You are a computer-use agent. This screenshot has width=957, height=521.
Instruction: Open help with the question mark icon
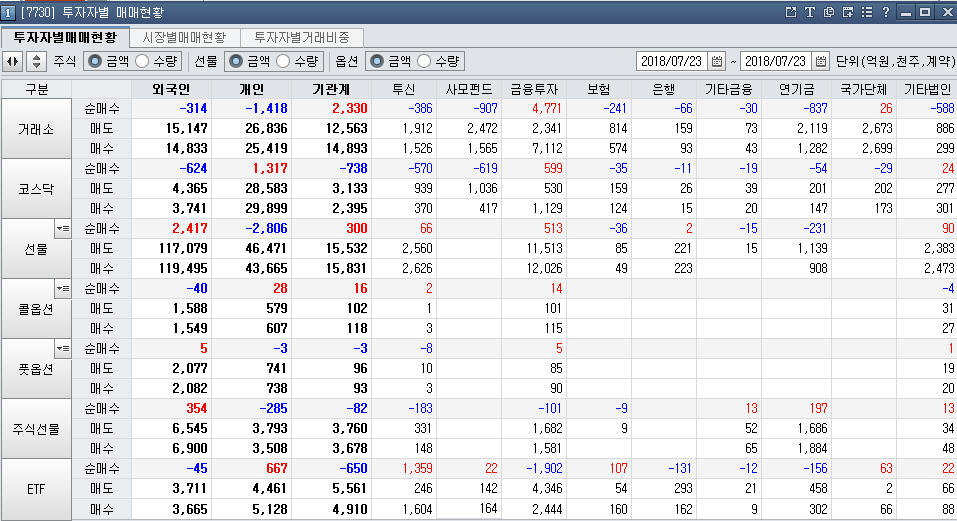(886, 12)
